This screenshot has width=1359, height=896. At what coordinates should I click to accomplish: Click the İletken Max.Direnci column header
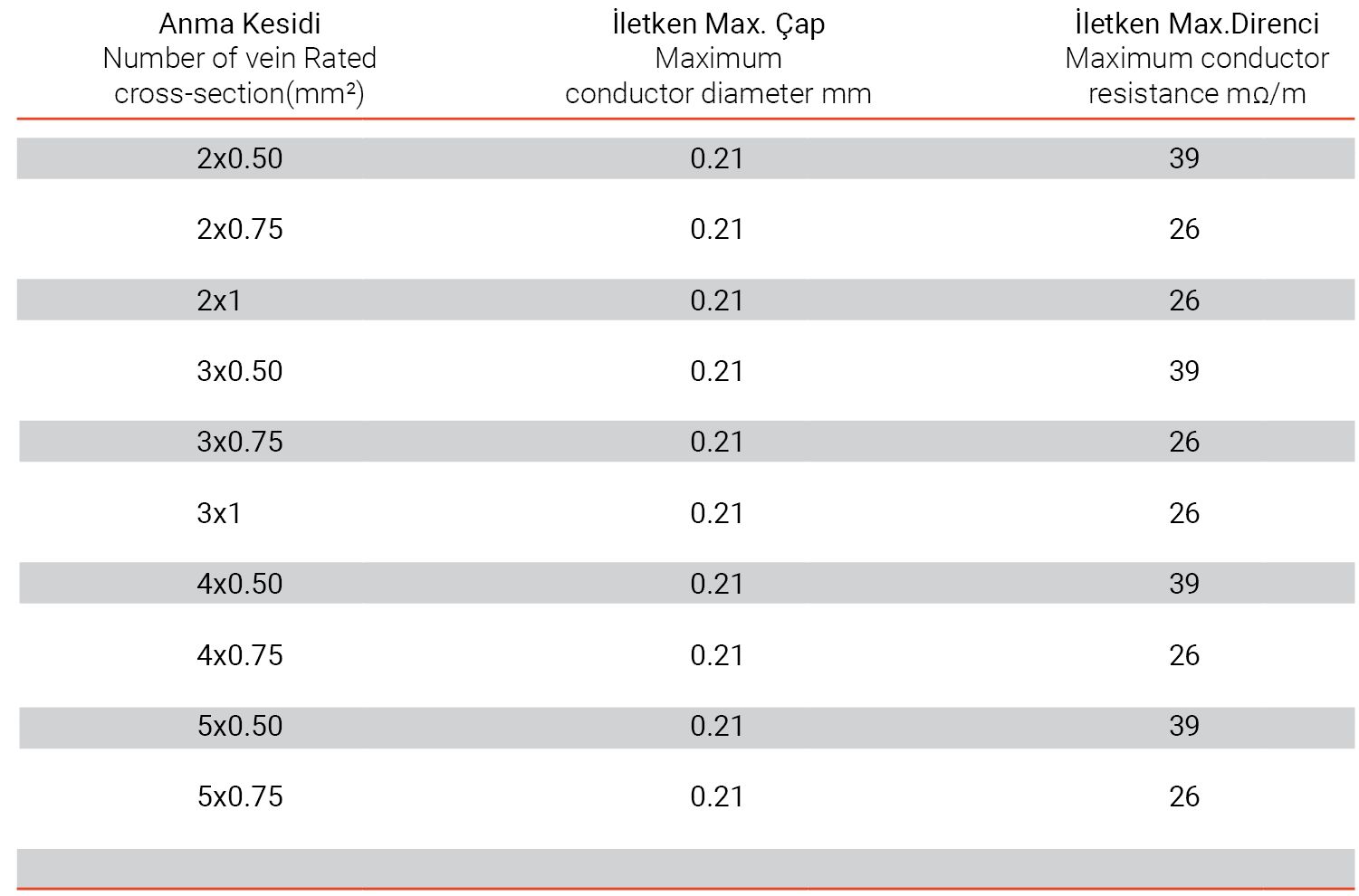[1196, 24]
